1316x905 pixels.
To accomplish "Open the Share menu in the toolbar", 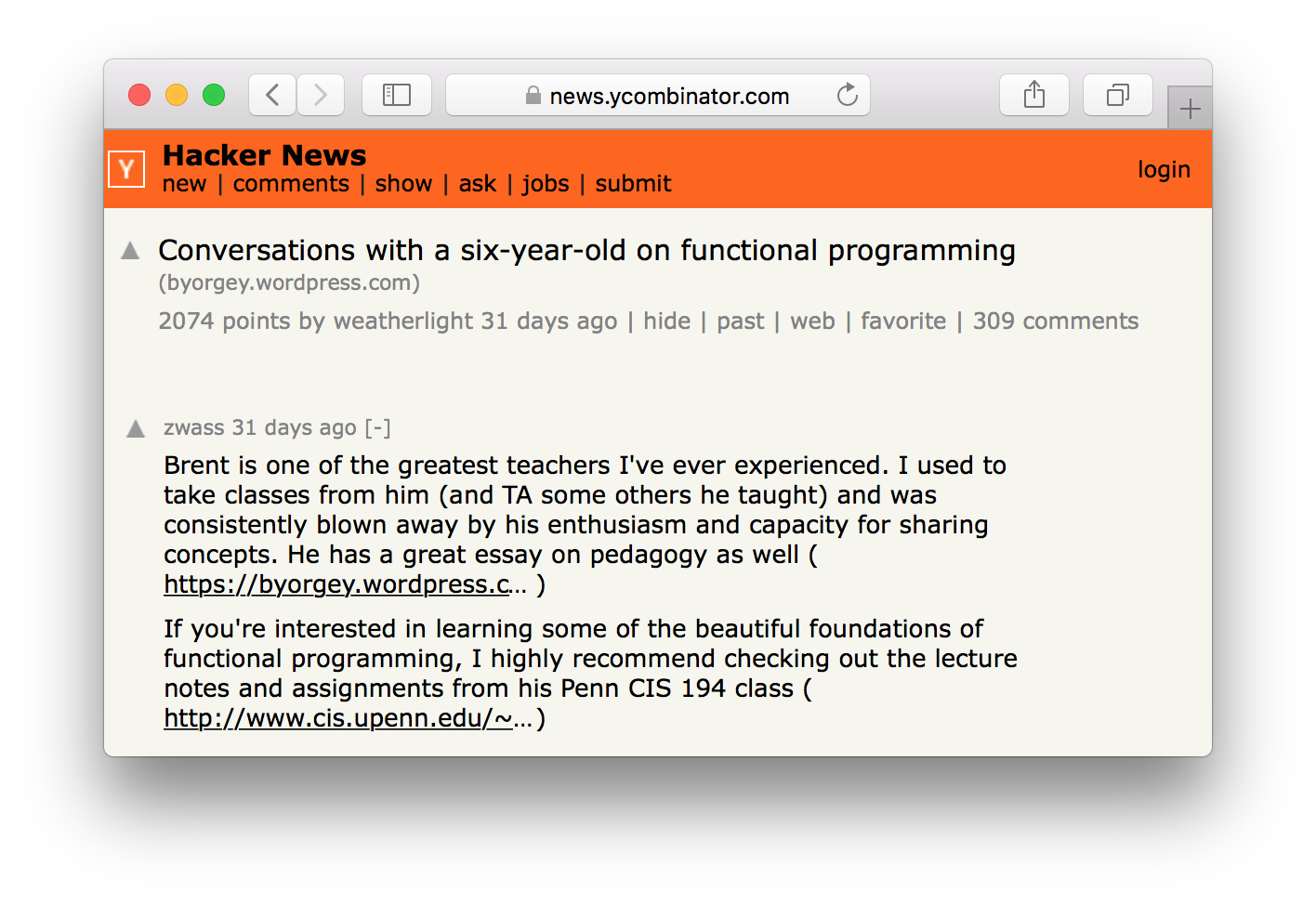I will 1033,95.
